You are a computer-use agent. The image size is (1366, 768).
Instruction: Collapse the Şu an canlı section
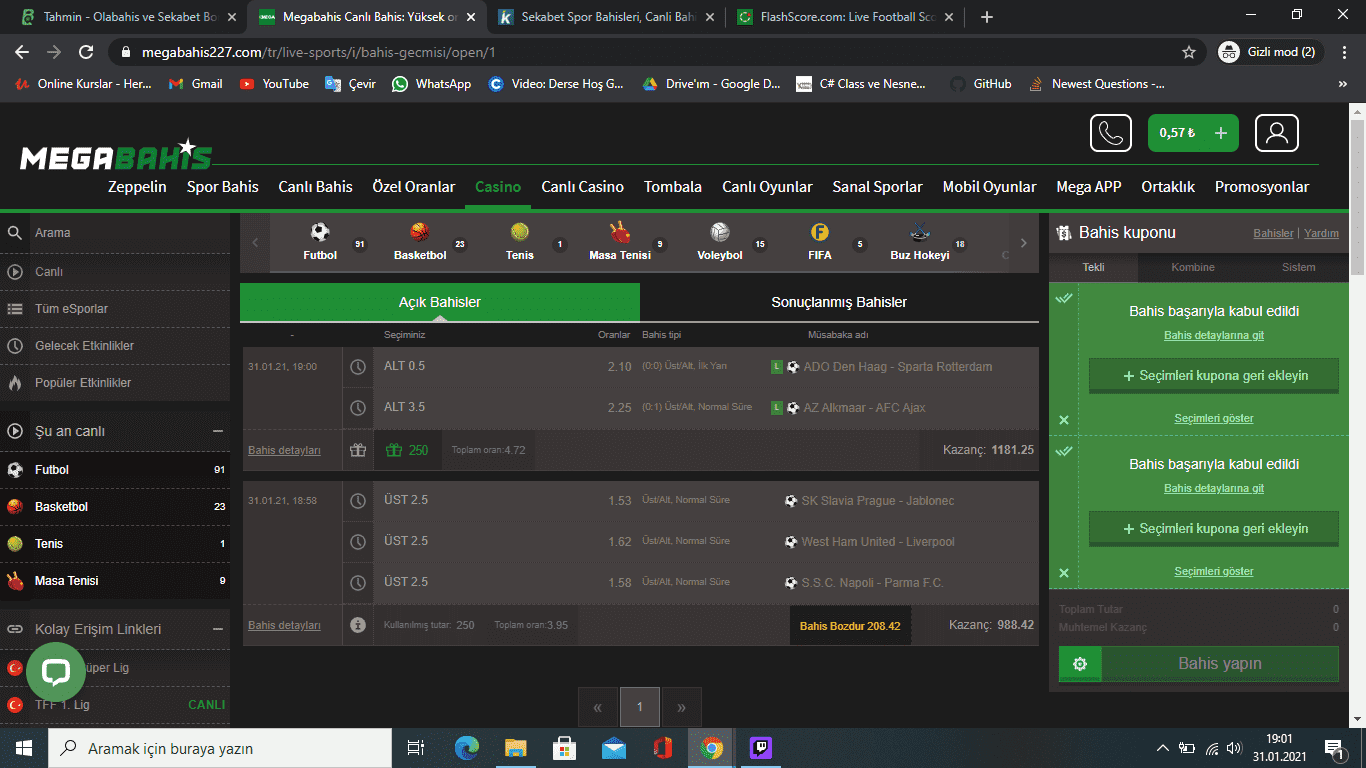pos(217,431)
